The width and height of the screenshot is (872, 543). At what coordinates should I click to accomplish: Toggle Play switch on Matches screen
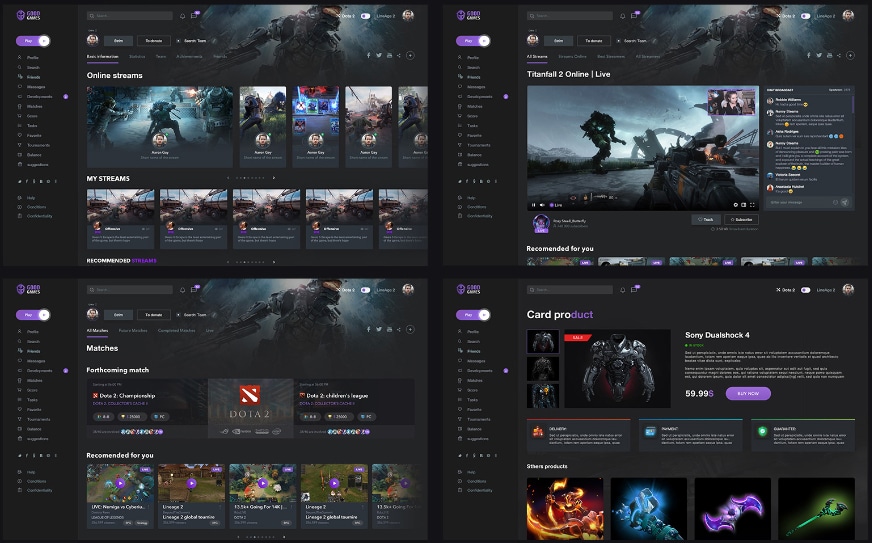tap(33, 315)
